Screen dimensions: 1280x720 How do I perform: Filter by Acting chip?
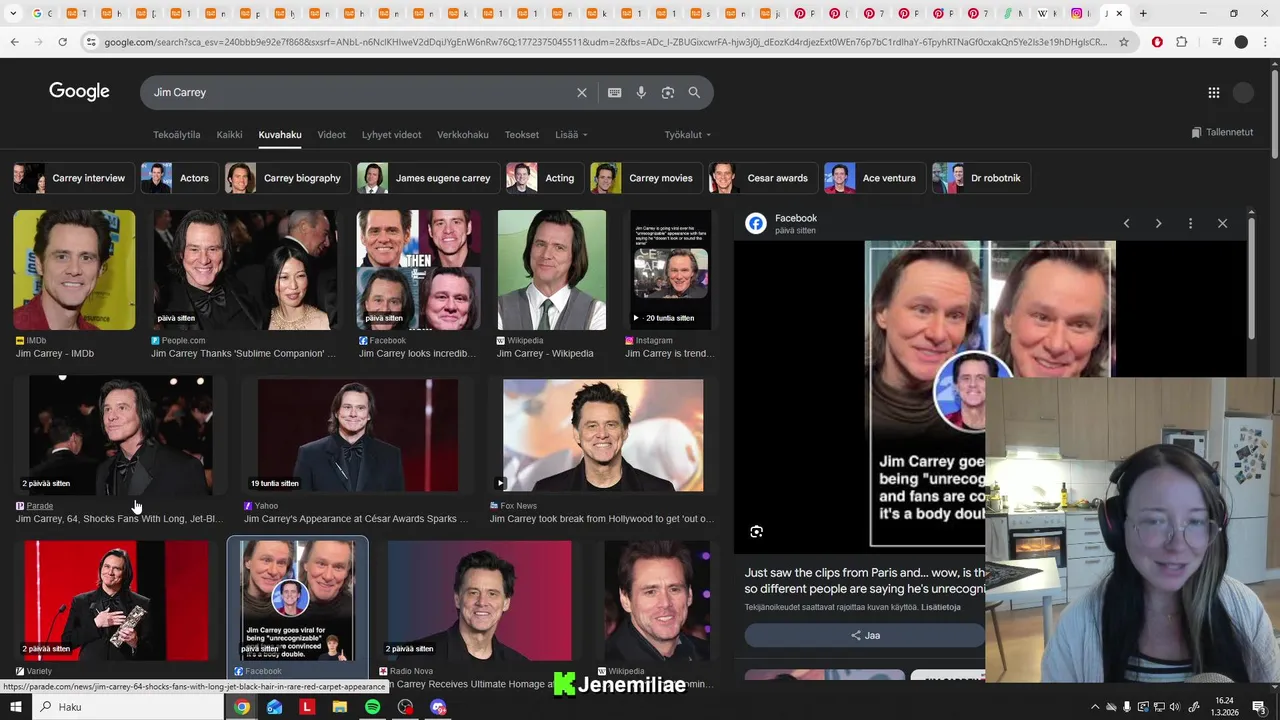(x=544, y=178)
